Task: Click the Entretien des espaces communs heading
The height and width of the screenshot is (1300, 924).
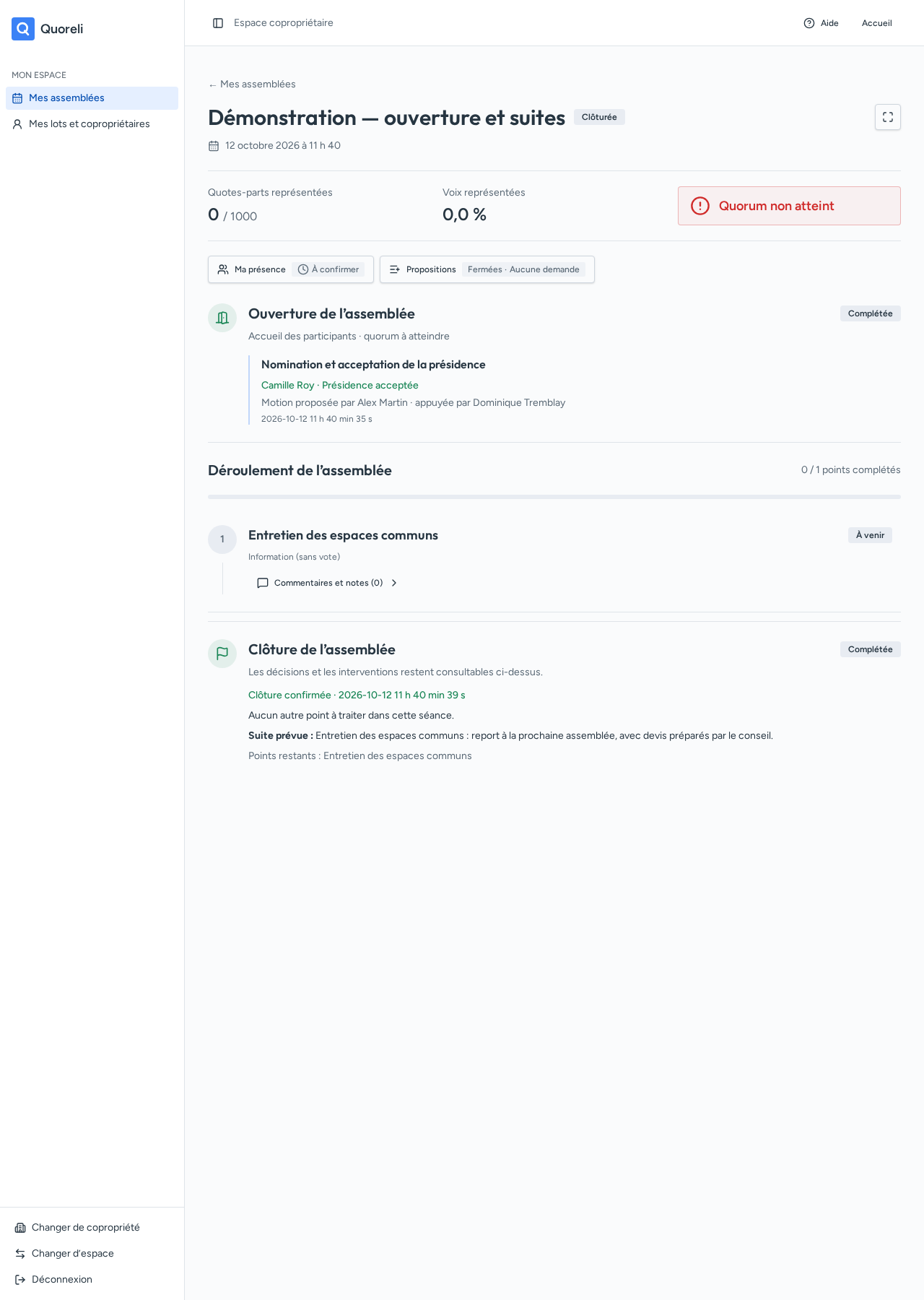Action: point(343,535)
